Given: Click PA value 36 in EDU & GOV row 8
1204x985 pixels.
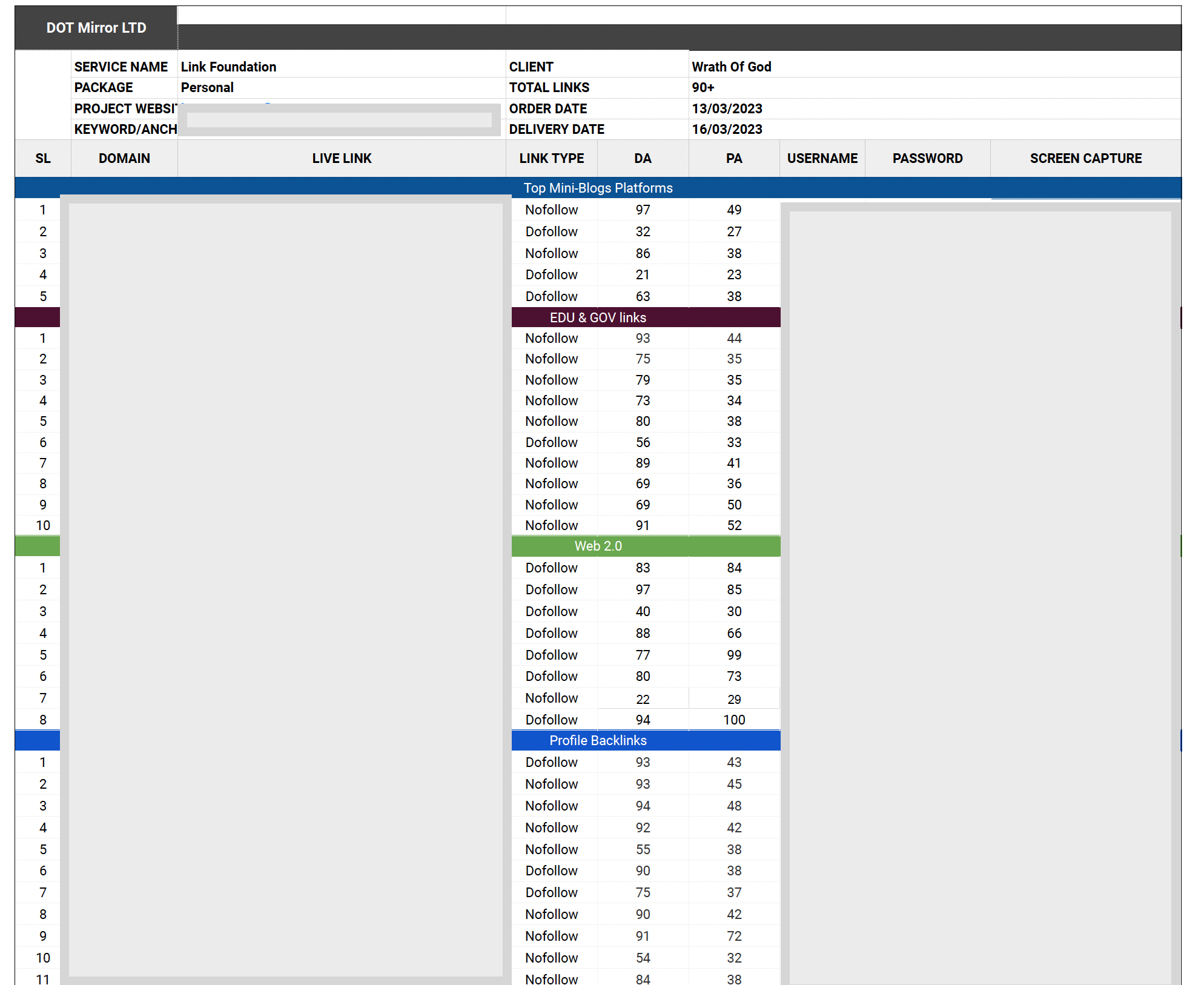Looking at the screenshot, I should (x=734, y=483).
